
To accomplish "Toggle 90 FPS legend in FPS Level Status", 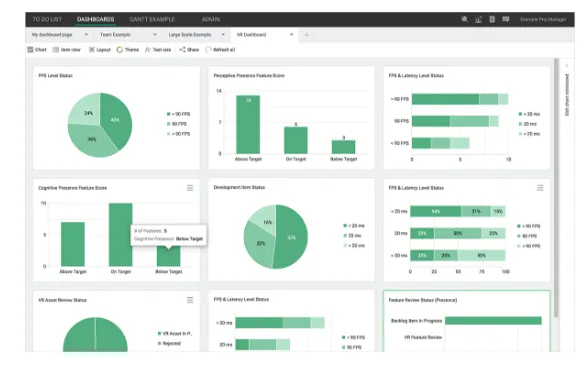I will click(x=177, y=124).
